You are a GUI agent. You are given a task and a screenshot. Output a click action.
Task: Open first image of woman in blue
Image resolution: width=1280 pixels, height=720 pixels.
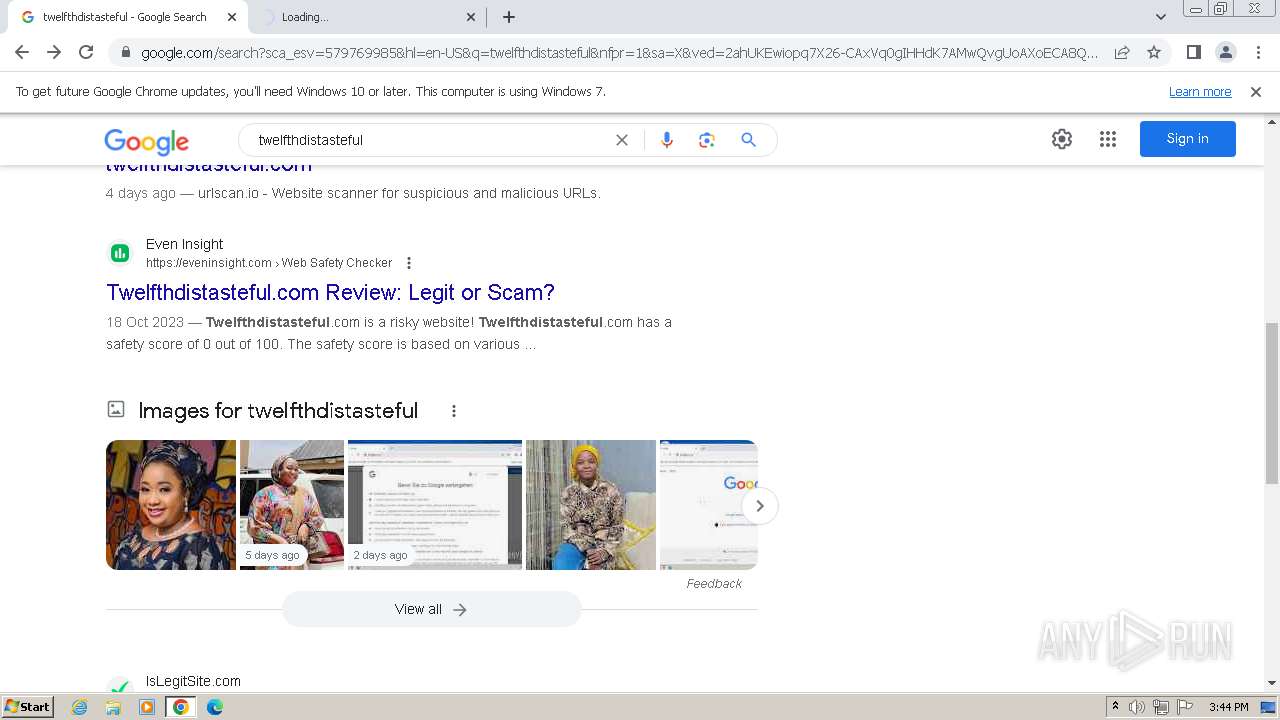tap(171, 505)
